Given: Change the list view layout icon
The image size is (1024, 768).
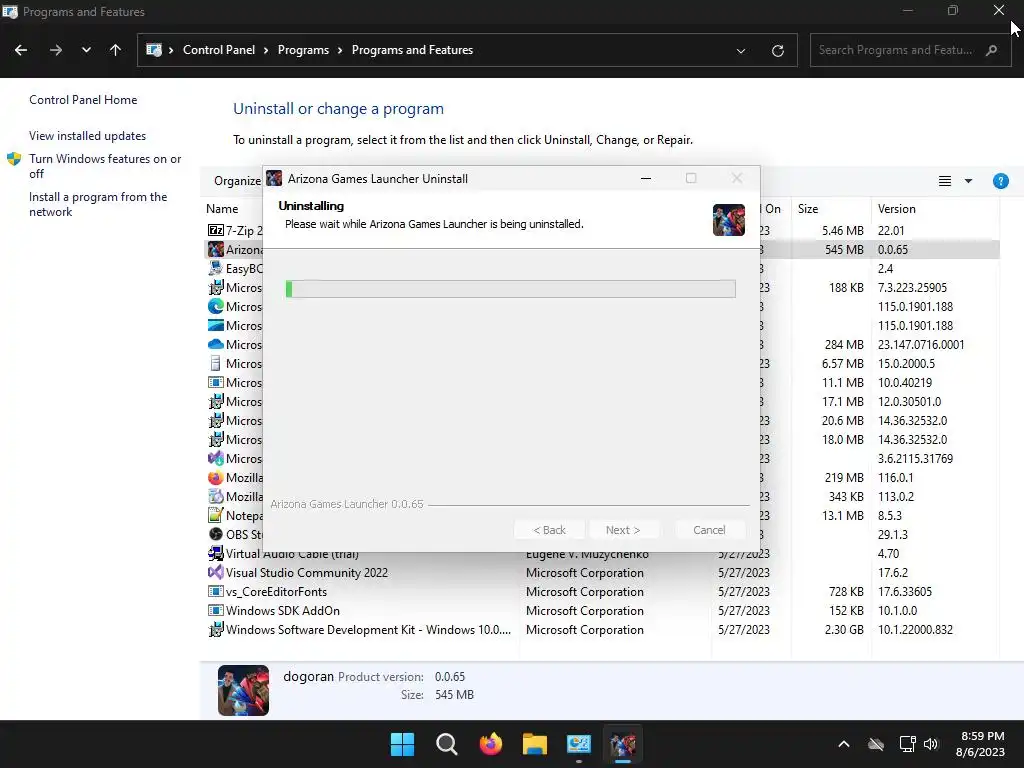Looking at the screenshot, I should (x=944, y=181).
